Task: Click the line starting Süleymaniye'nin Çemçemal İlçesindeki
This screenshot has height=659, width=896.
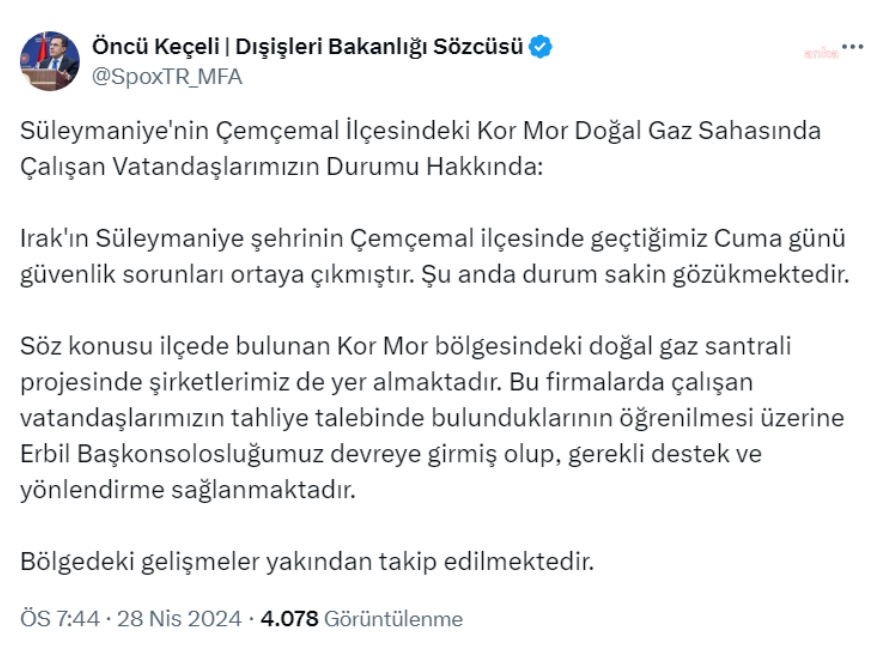Action: pos(421,131)
